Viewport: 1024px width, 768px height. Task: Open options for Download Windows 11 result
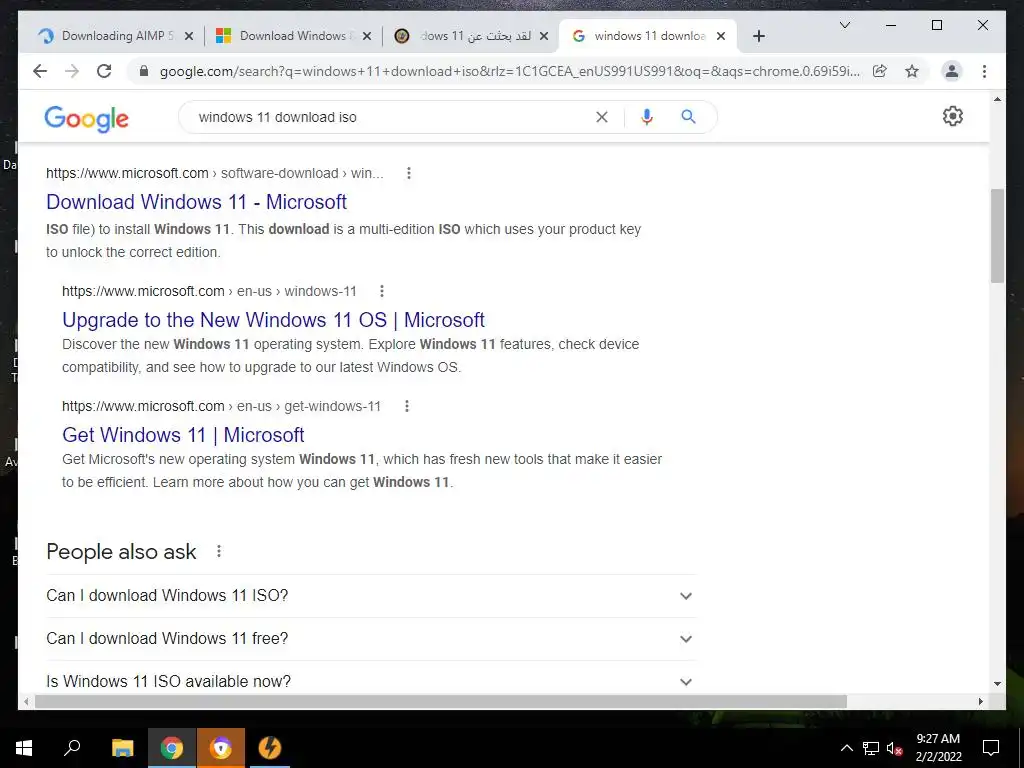pyautogui.click(x=409, y=173)
